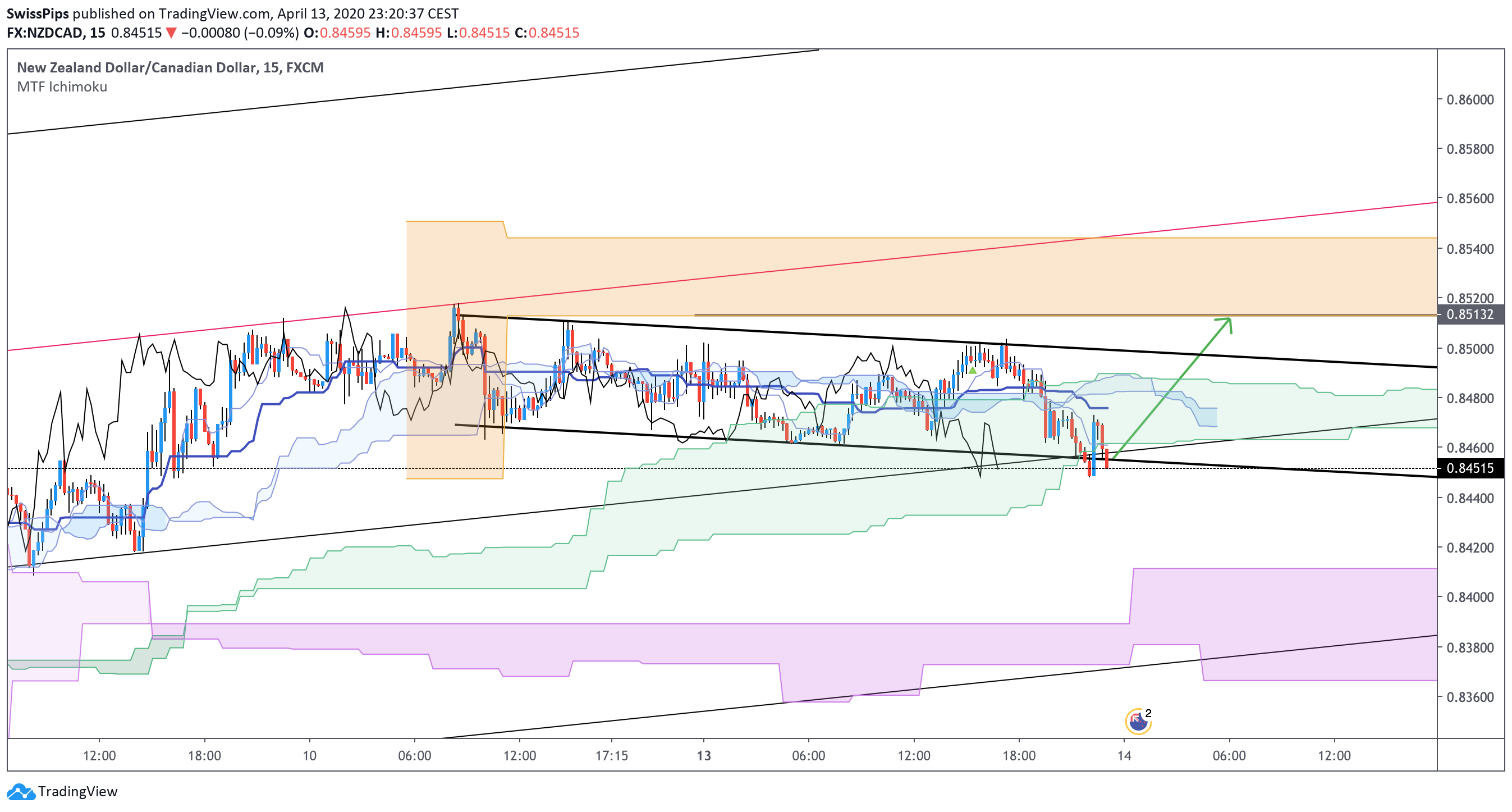Click the close price value C:0.84515
The height and width of the screenshot is (812, 1512).
click(547, 33)
